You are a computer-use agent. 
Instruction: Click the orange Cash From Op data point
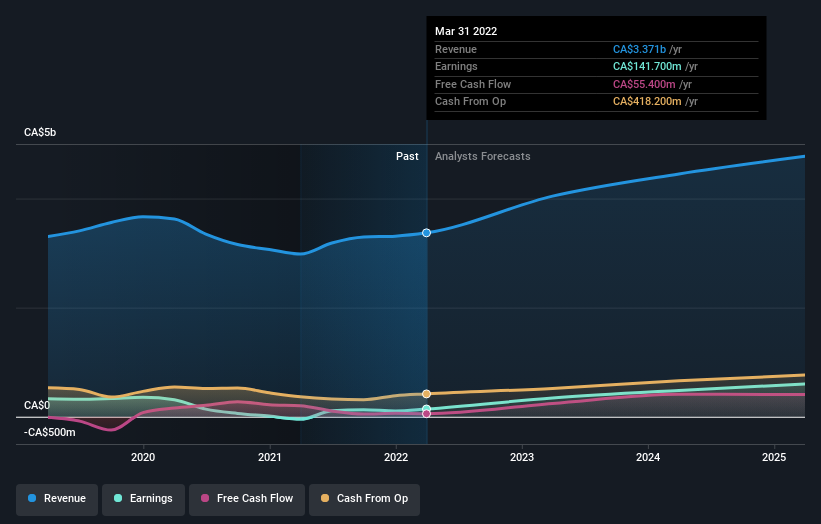(427, 394)
